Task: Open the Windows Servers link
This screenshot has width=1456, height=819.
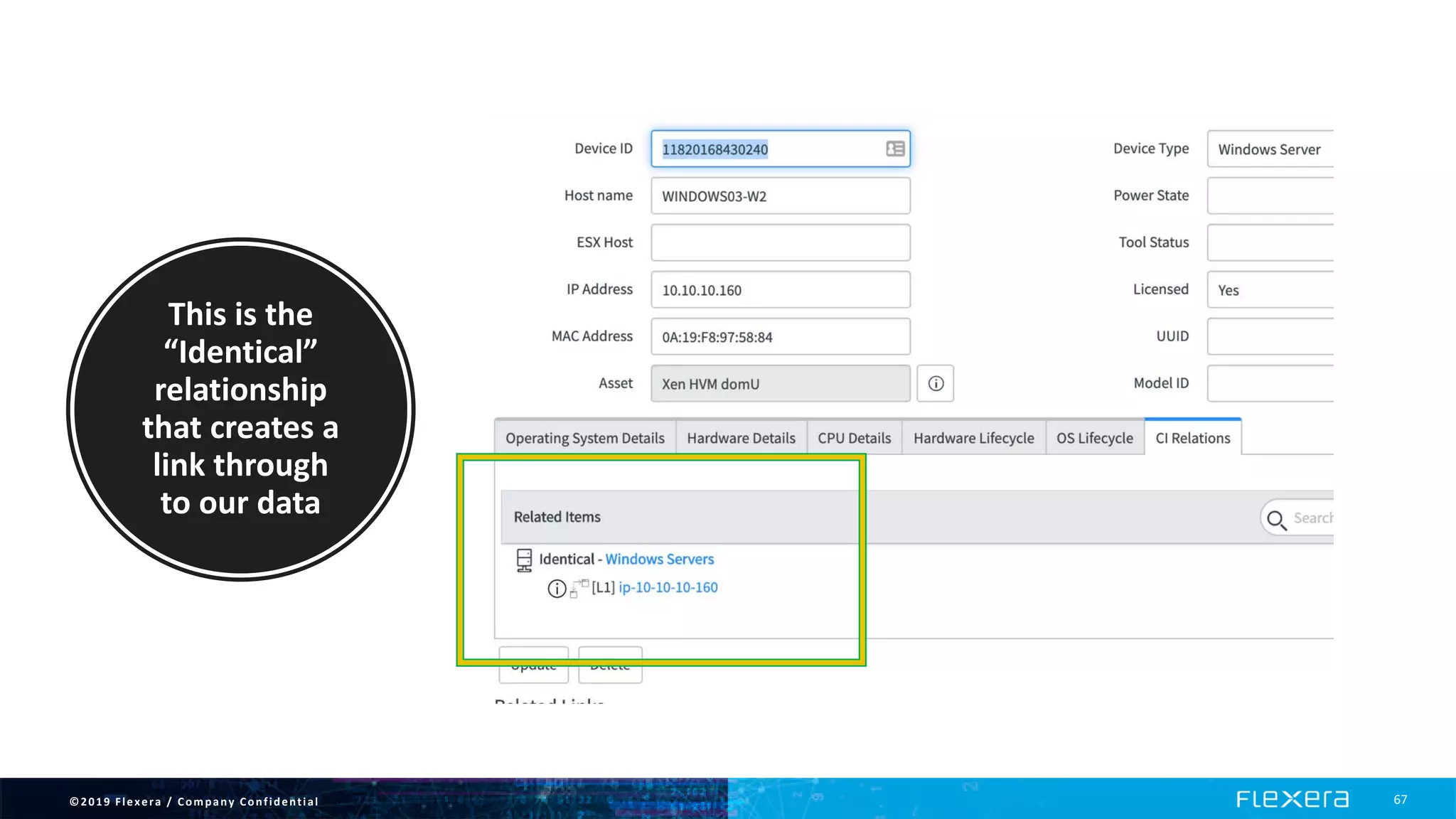Action: click(659, 560)
